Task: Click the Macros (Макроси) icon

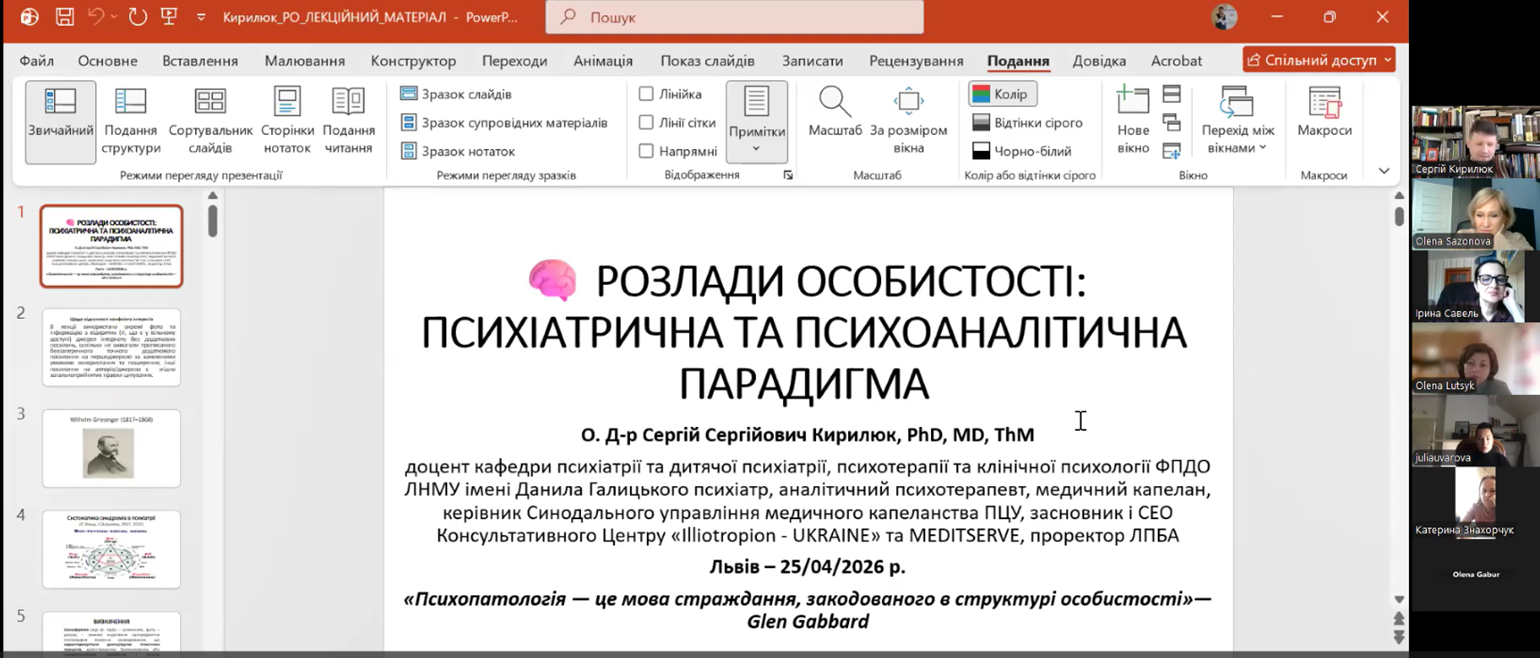Action: (x=1324, y=112)
